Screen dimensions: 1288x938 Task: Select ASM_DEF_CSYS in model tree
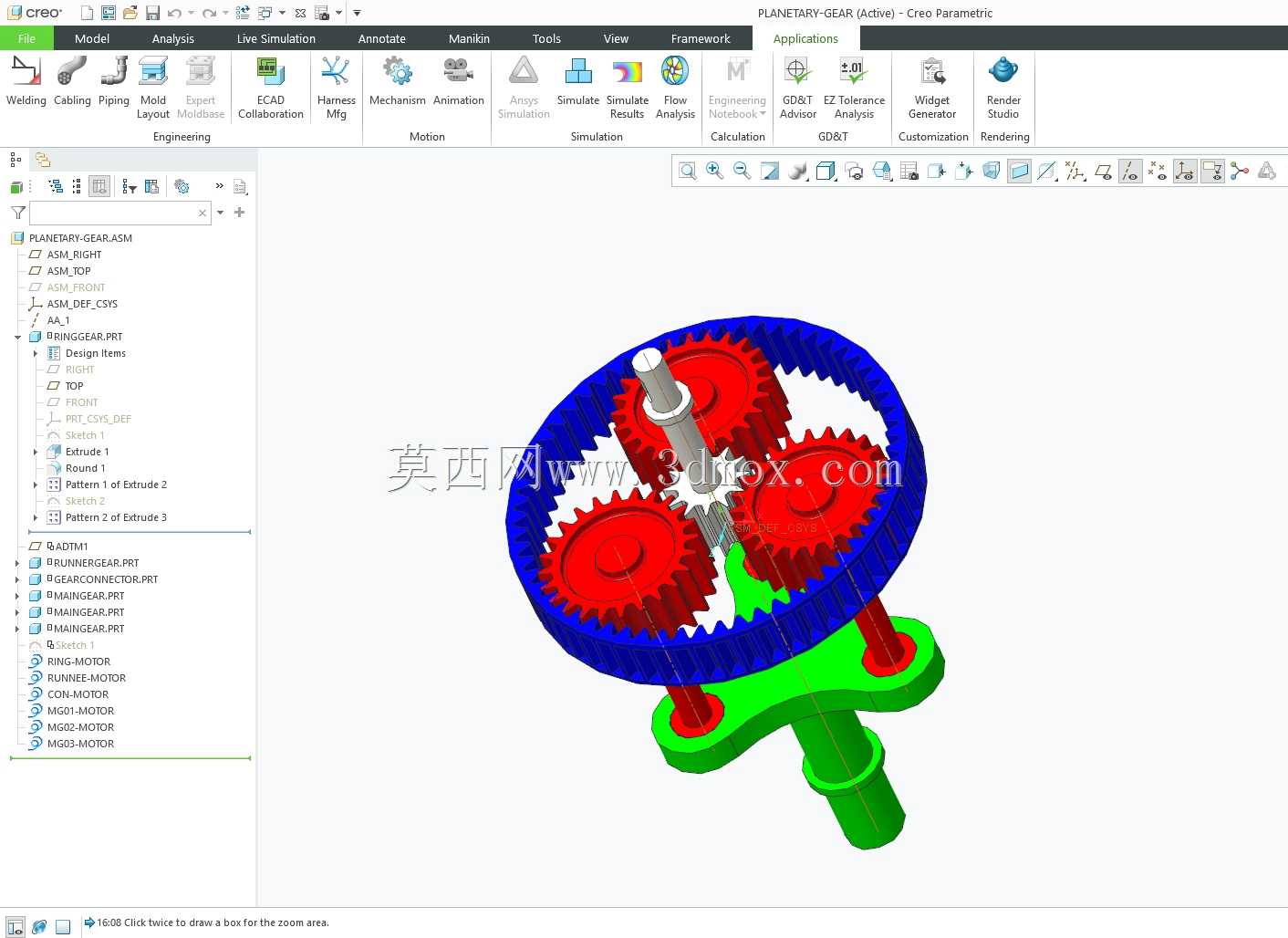coord(82,304)
